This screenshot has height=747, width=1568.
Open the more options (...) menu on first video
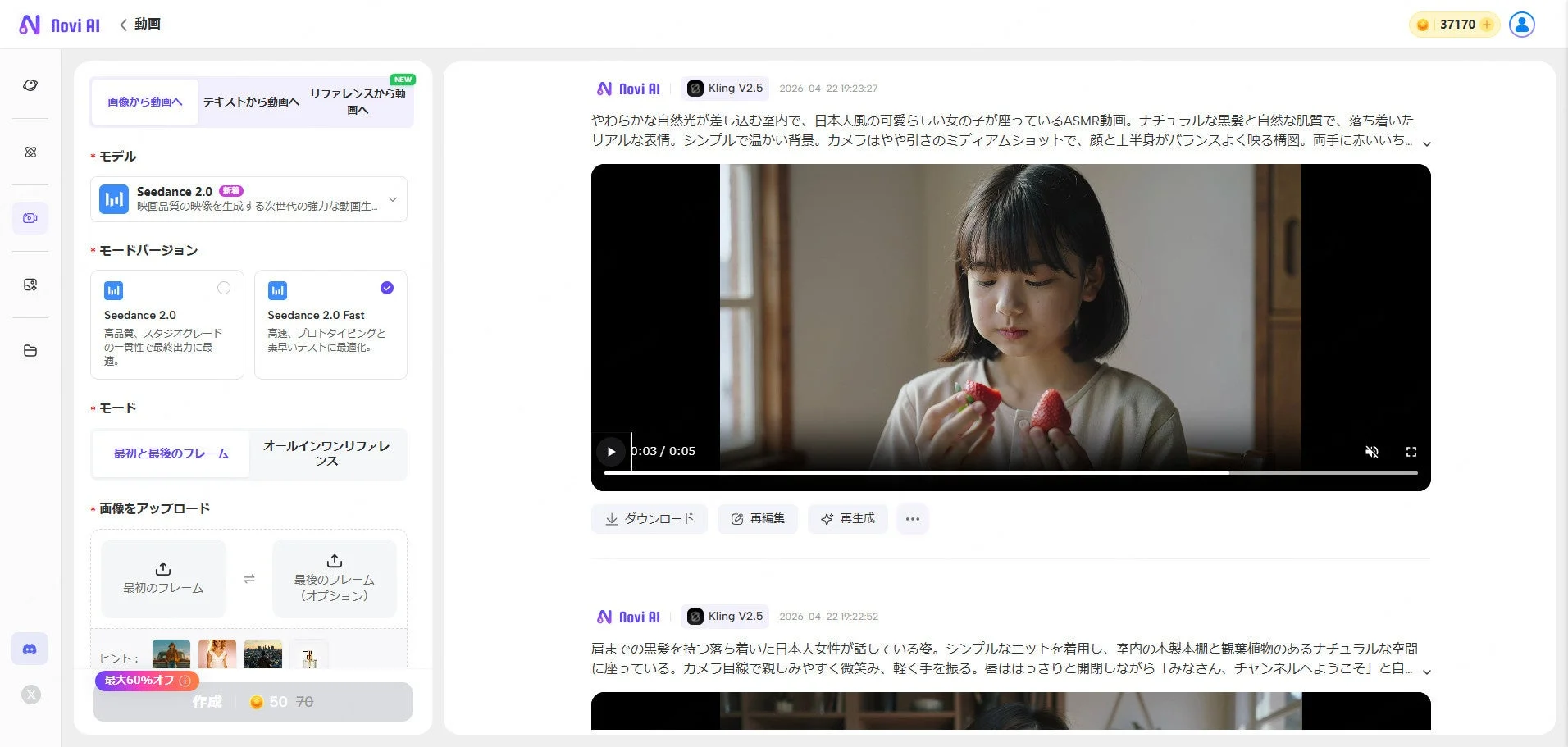(x=913, y=518)
